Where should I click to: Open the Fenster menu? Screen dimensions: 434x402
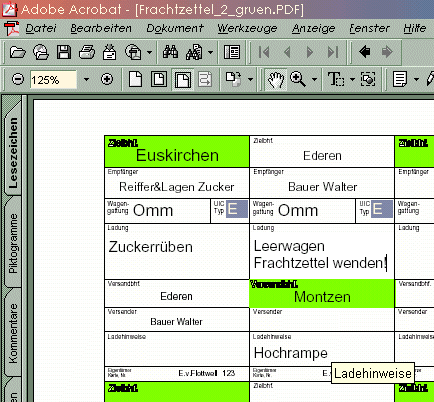369,28
